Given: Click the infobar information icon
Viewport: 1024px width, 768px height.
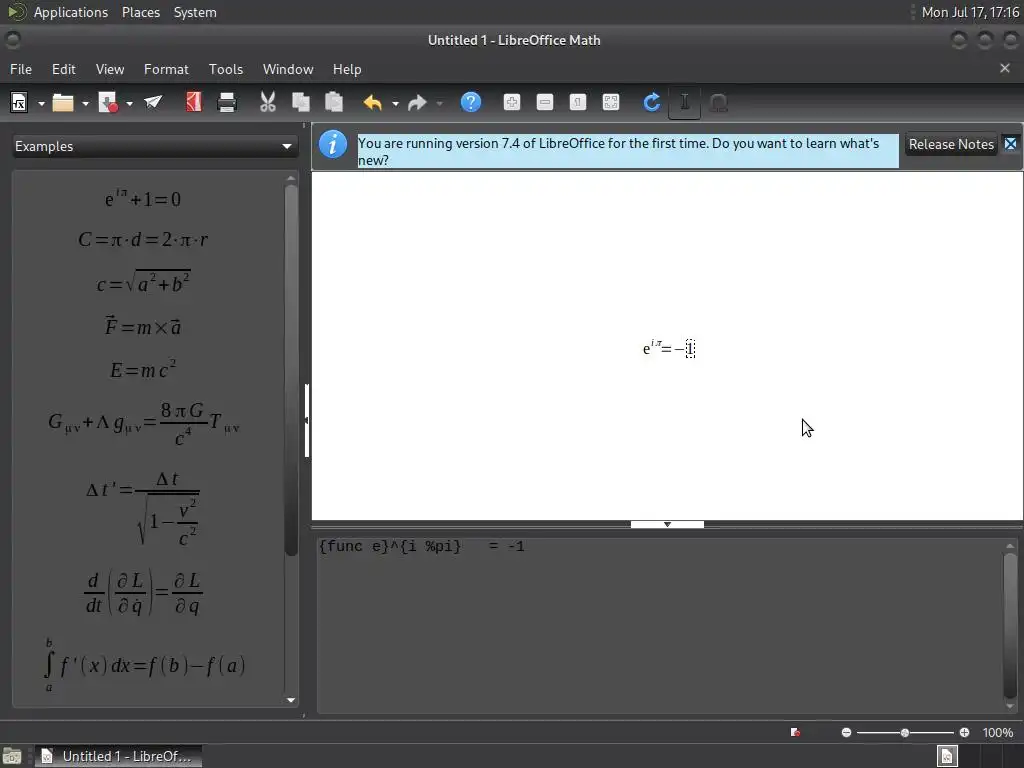Looking at the screenshot, I should pos(333,144).
